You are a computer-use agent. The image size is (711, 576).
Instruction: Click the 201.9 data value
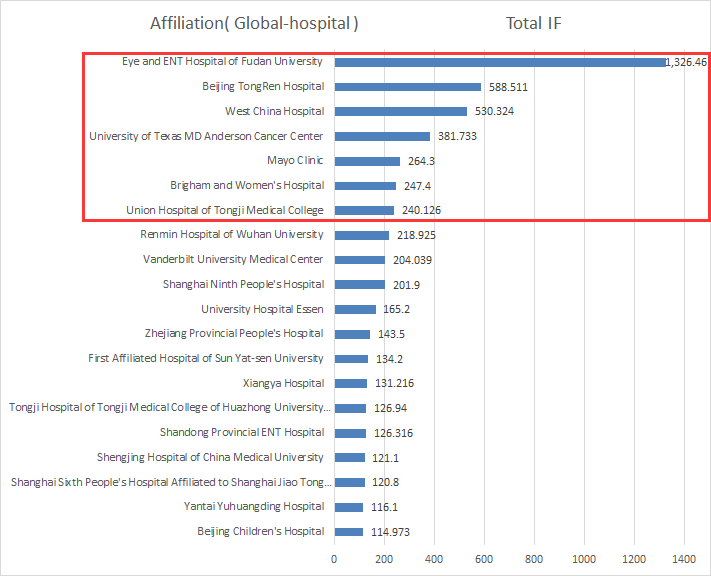406,285
